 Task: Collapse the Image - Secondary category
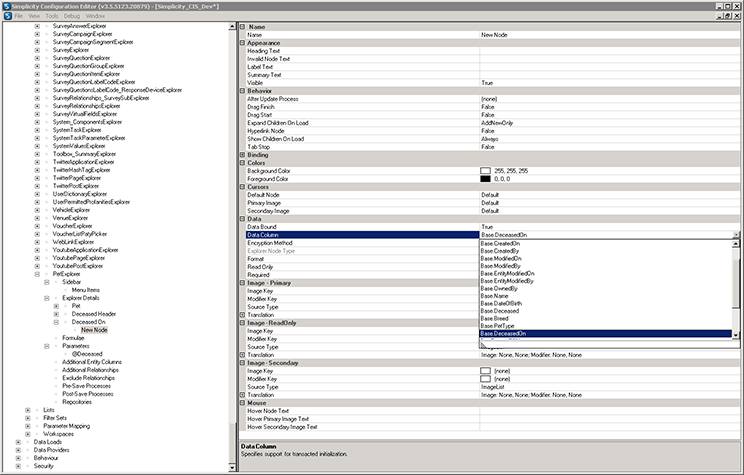click(x=242, y=363)
